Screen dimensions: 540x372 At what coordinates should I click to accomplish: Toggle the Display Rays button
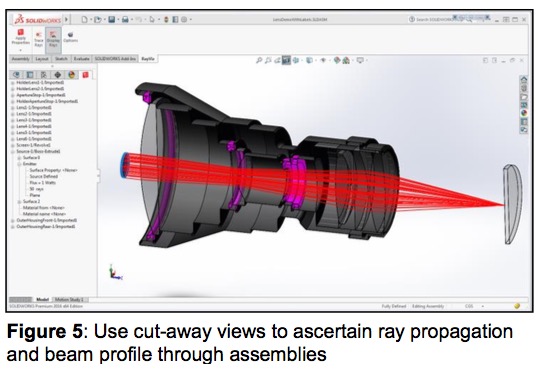coord(53,39)
